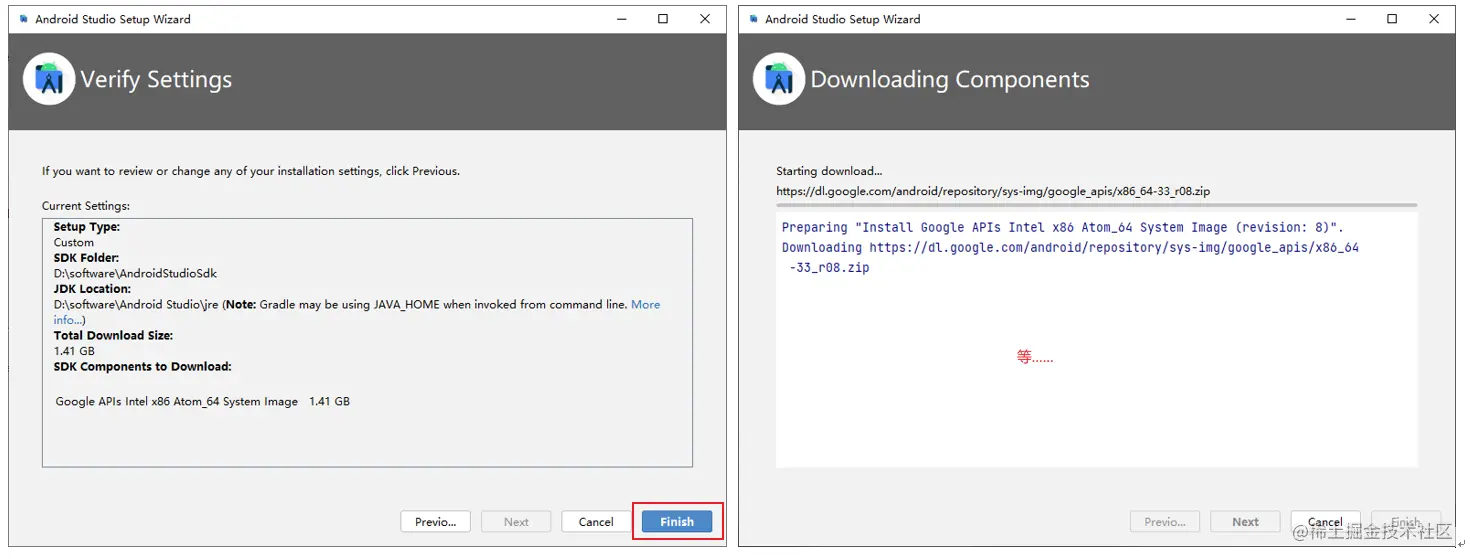Click 'SDK Components to Download:' heading
This screenshot has width=1470, height=559.
(x=142, y=367)
